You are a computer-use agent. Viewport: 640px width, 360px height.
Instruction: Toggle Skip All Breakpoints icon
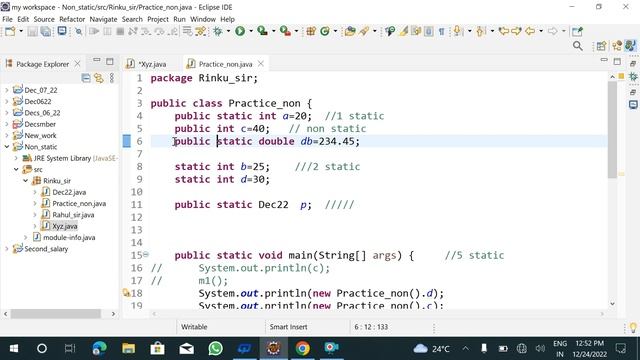[x=79, y=31]
